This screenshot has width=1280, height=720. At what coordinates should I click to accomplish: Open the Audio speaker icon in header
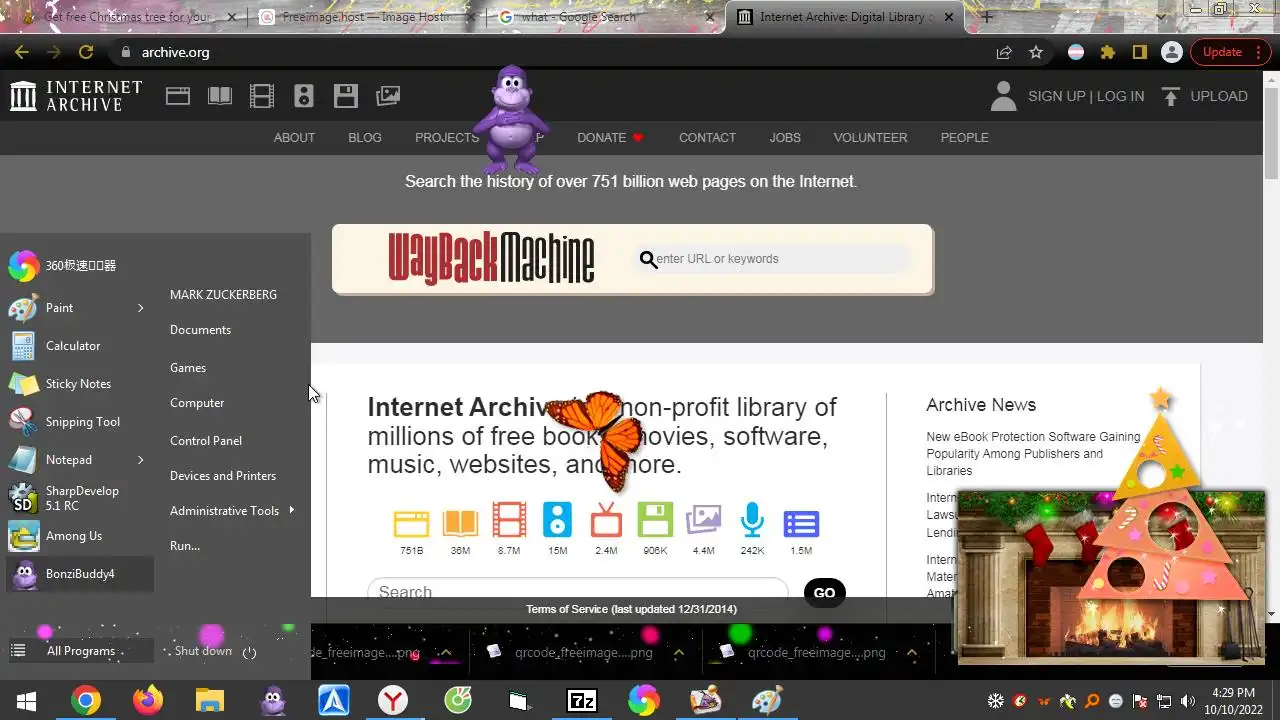[x=304, y=96]
